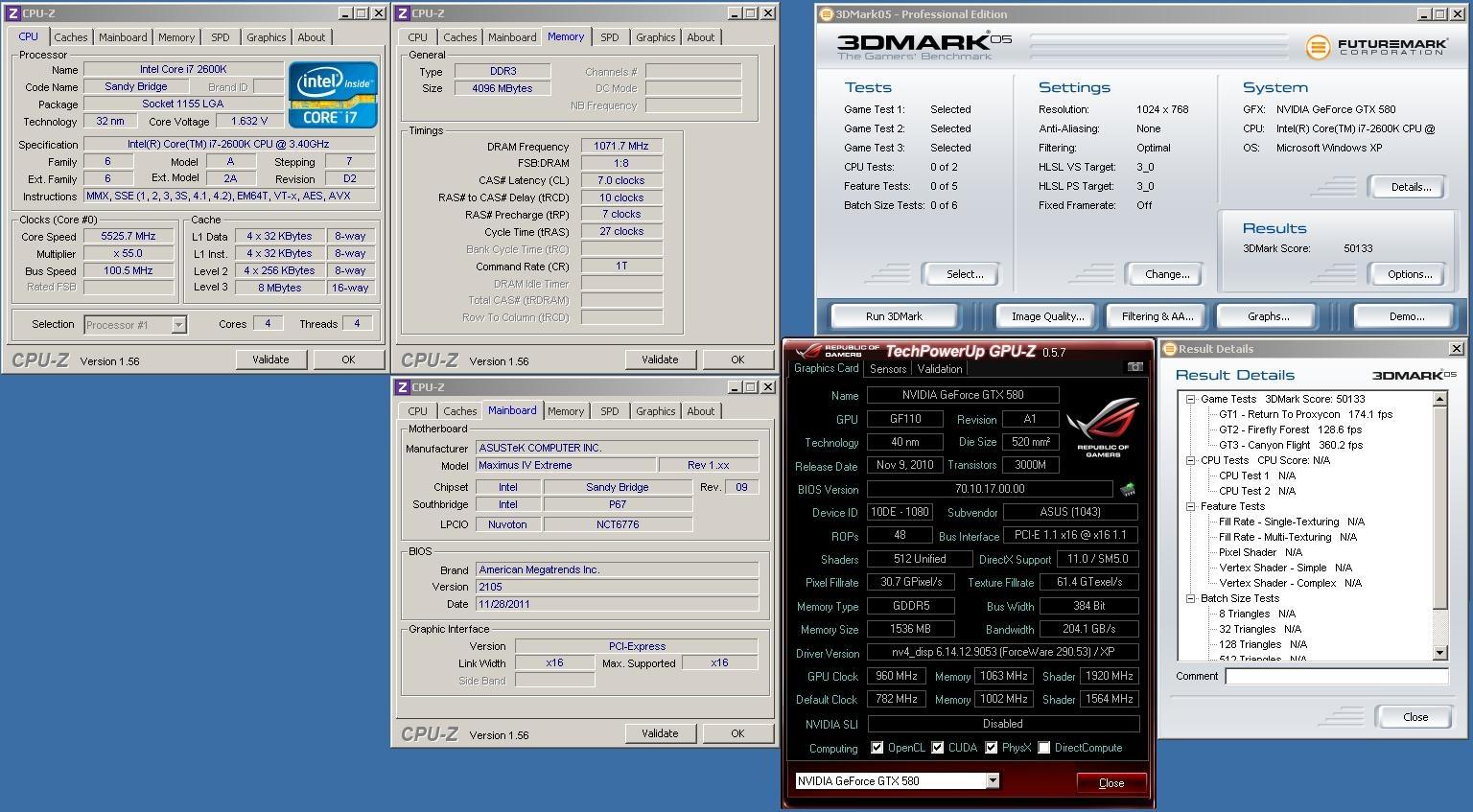Minimize the CPU-Z Memory window
Image resolution: width=1473 pixels, height=812 pixels.
[735, 13]
